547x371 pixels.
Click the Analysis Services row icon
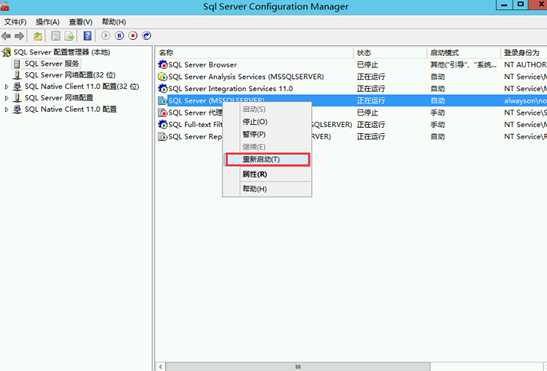163,76
